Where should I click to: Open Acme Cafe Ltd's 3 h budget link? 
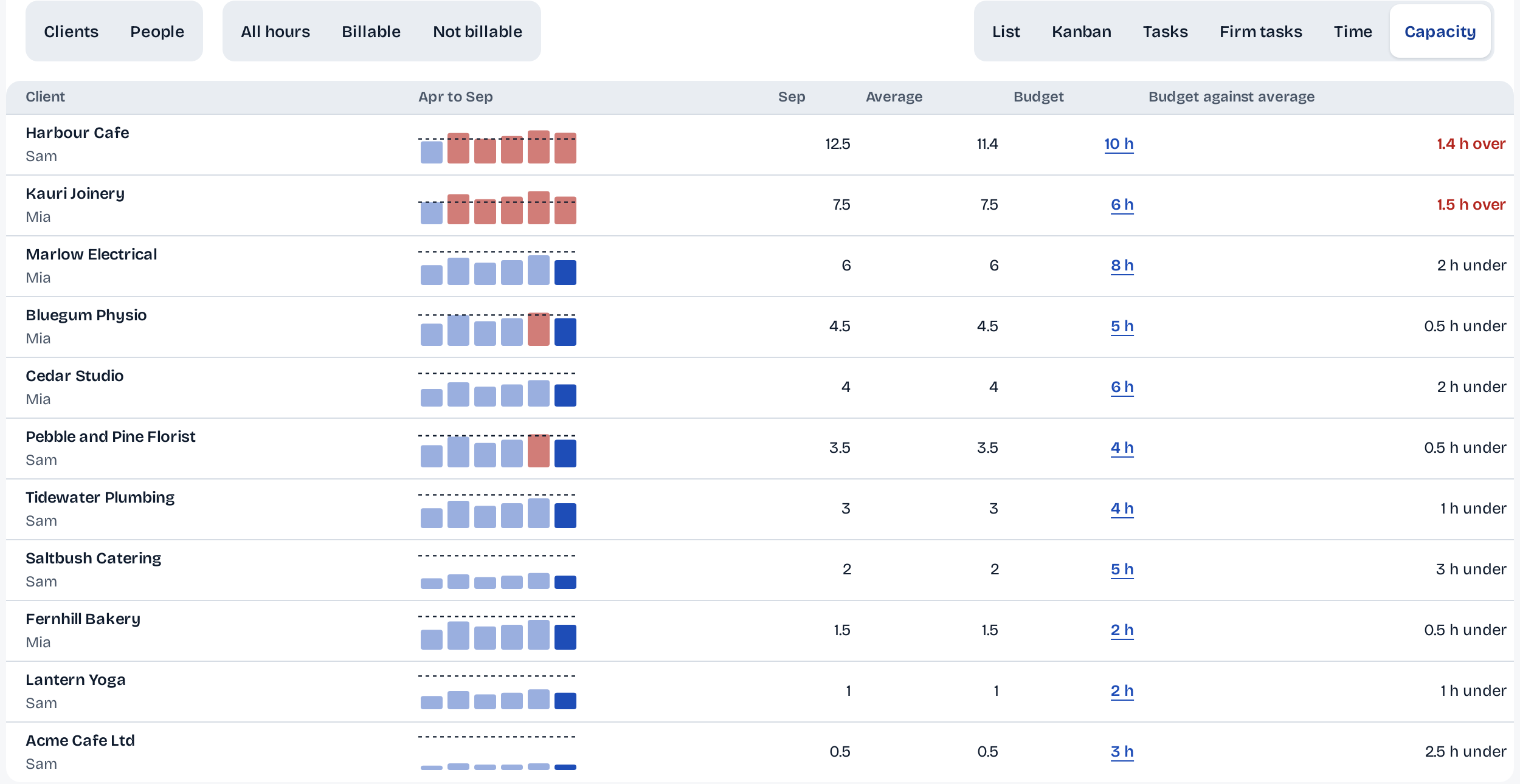click(x=1122, y=752)
